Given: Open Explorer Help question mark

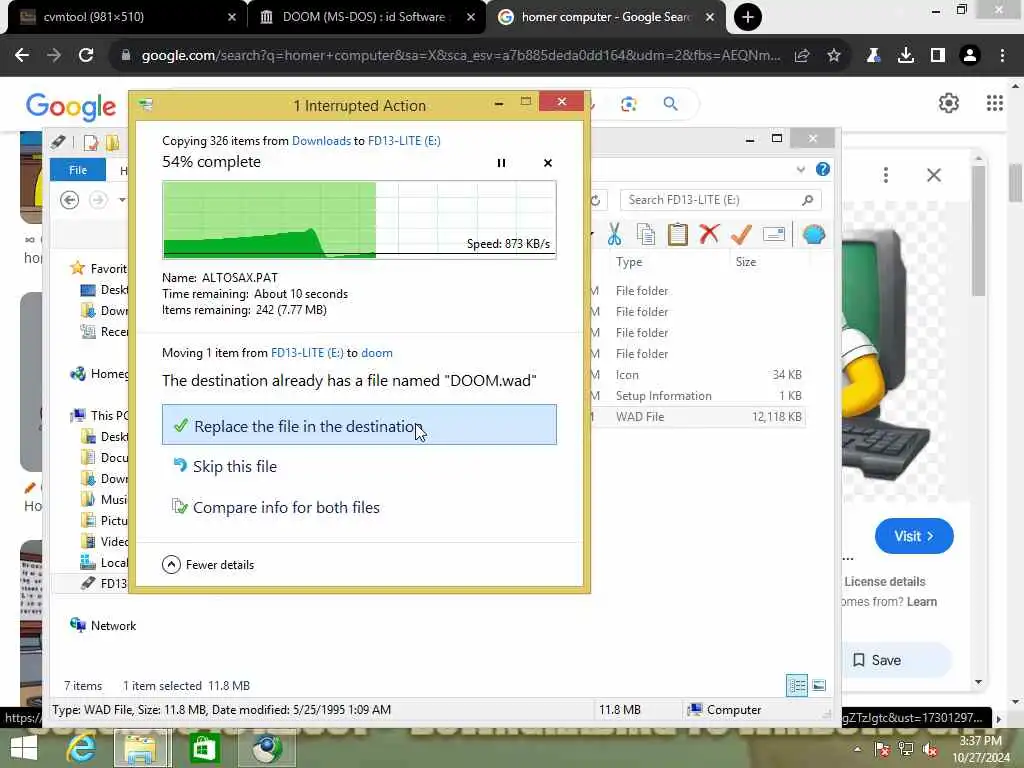Looking at the screenshot, I should point(823,170).
